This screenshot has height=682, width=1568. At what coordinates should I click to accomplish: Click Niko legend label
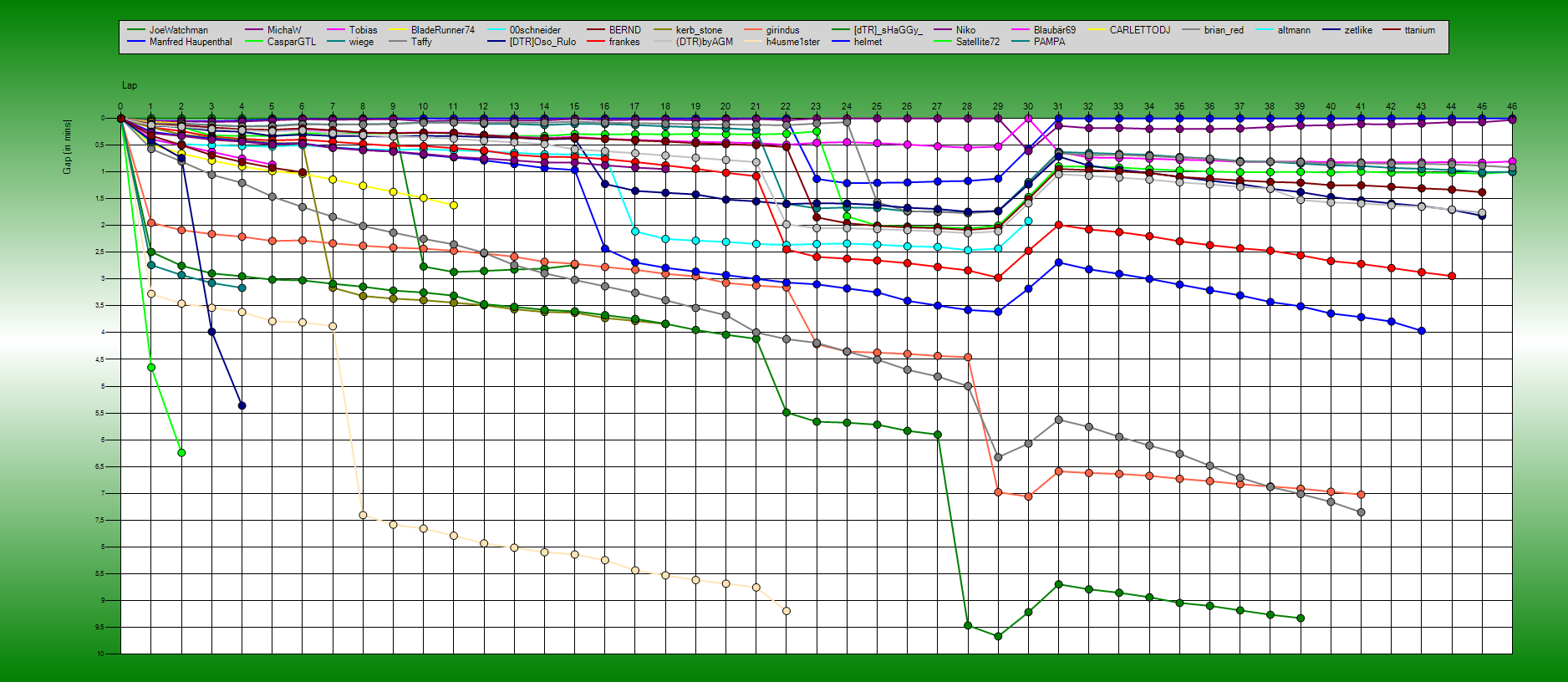click(966, 30)
